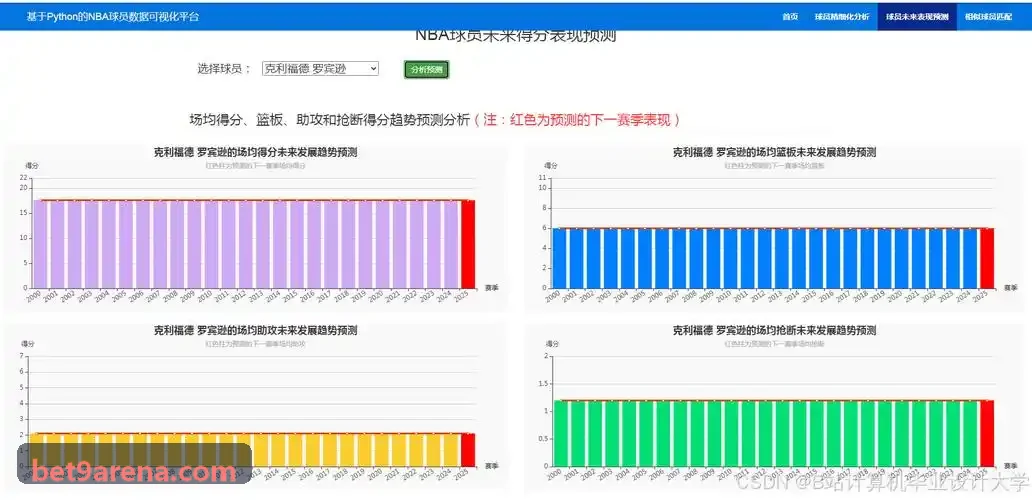1032x500 pixels.
Task: Click the red 2025 bar in 场均得分 chart
Action: pyautogui.click(x=467, y=244)
